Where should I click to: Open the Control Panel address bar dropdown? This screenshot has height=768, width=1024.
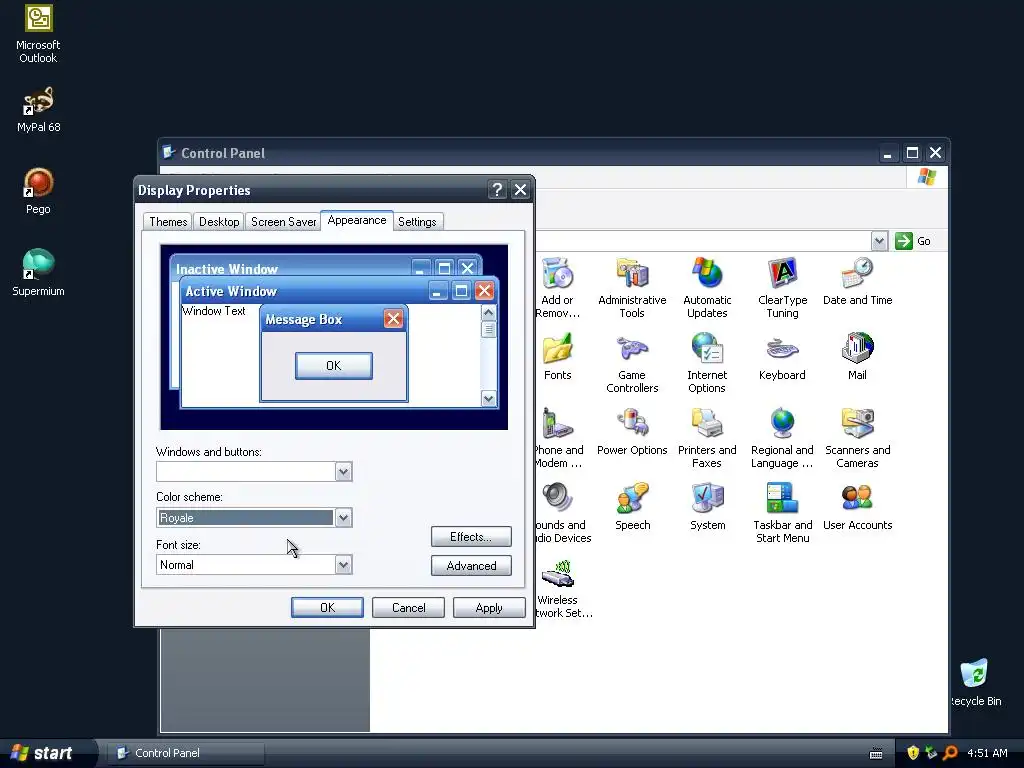[x=879, y=241]
